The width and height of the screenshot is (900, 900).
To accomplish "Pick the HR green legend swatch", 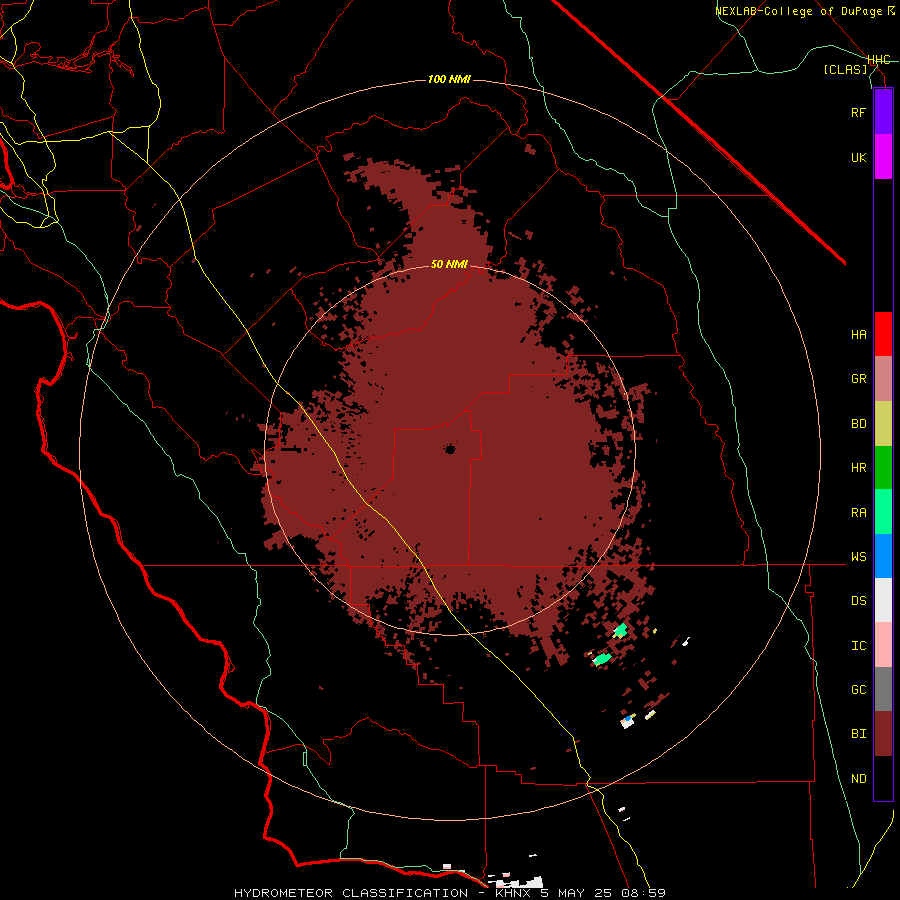I will [x=883, y=468].
